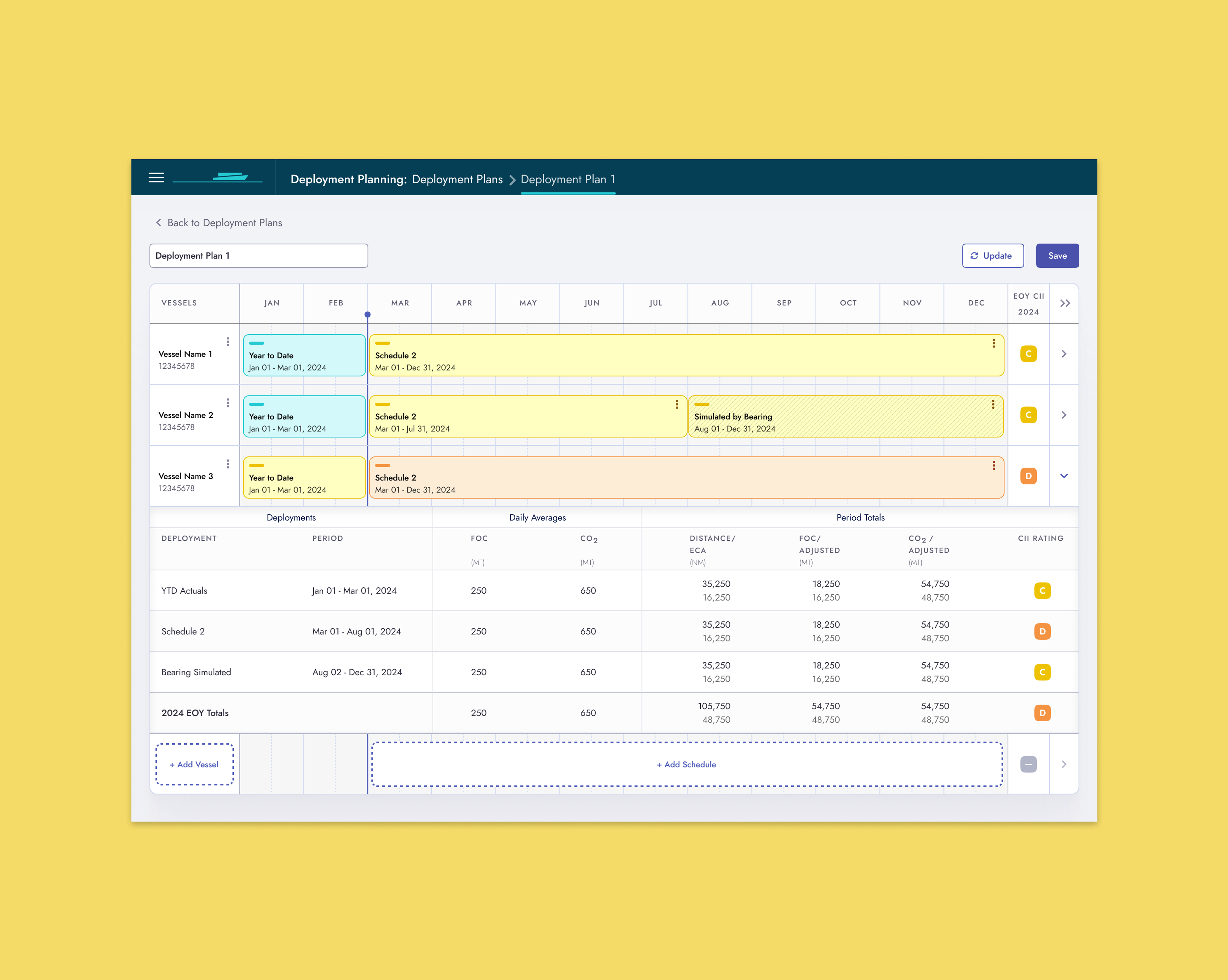Open Vessel Name 1 kebab menu
Image resolution: width=1228 pixels, height=980 pixels.
[x=228, y=342]
